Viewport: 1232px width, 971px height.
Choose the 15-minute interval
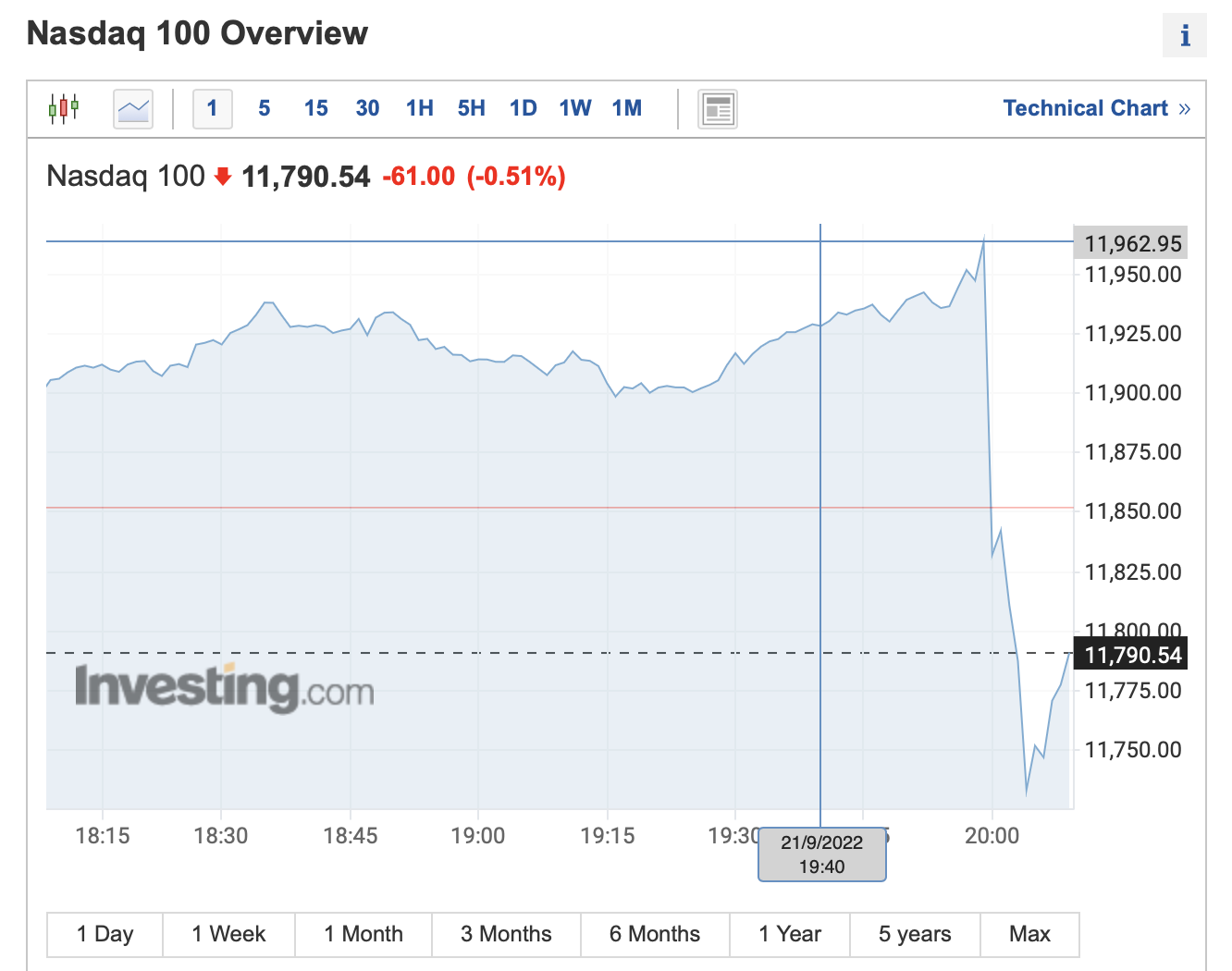point(315,108)
